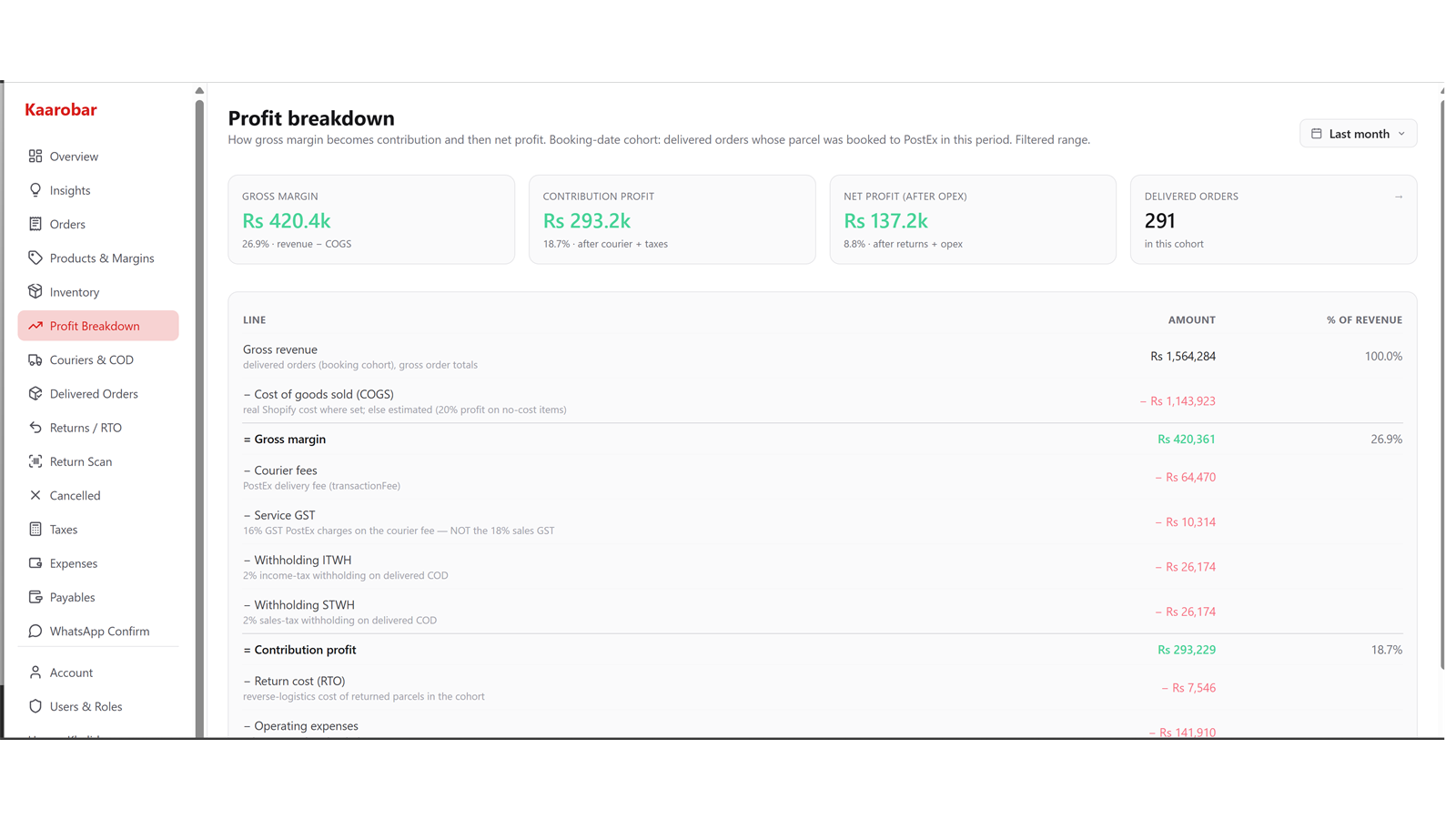This screenshot has height=819, width=1456.
Task: Go to Returns / RTO page
Action: coord(98,428)
